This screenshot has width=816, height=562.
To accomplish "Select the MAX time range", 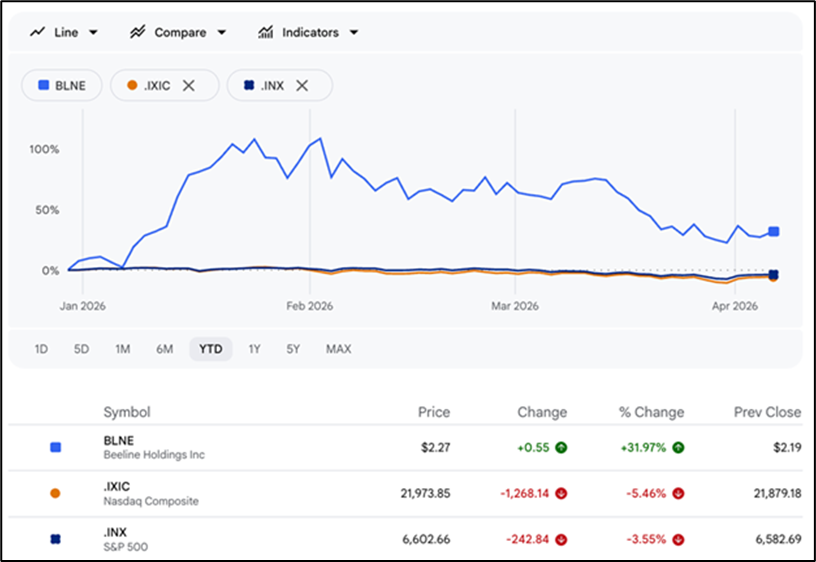I will click(x=338, y=349).
